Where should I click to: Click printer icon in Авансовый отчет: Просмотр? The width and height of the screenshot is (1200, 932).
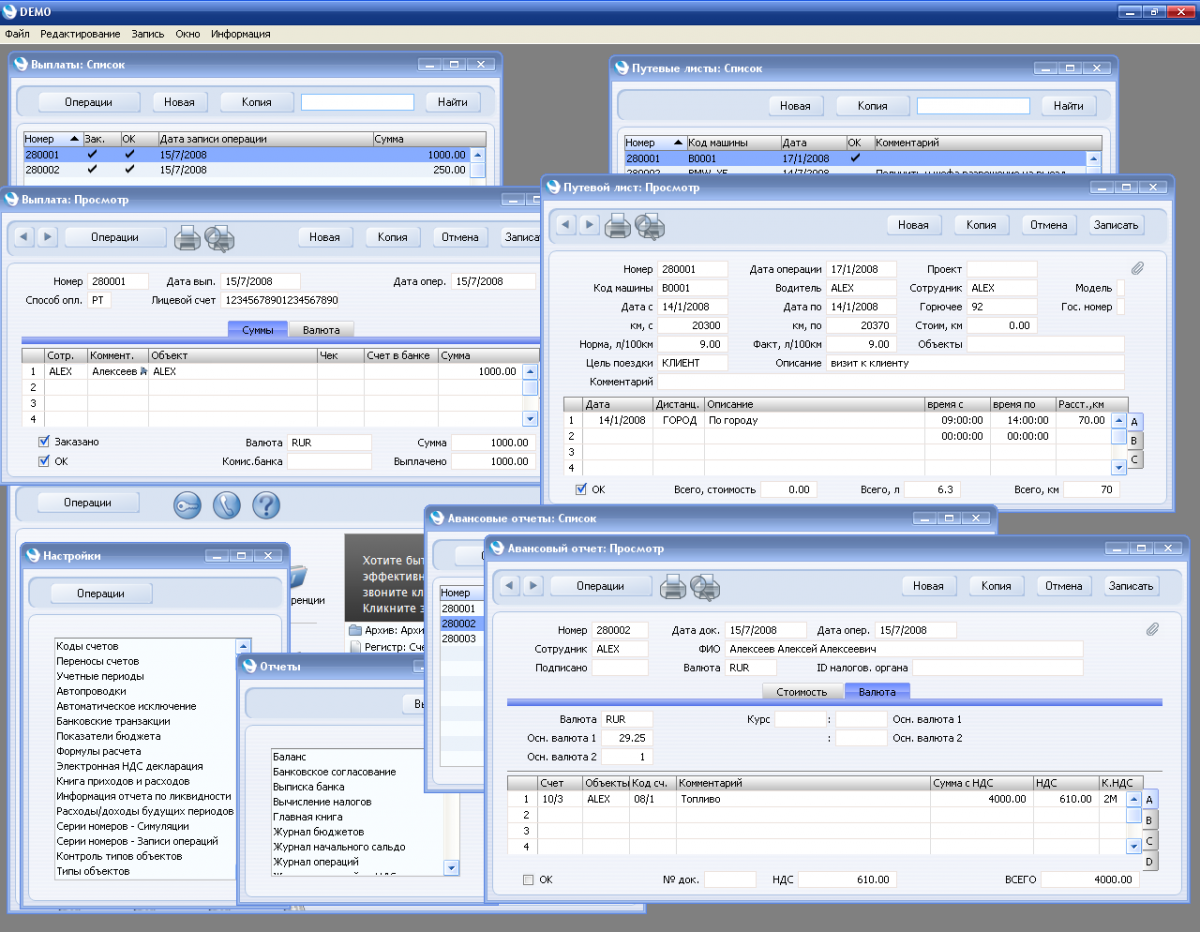674,587
